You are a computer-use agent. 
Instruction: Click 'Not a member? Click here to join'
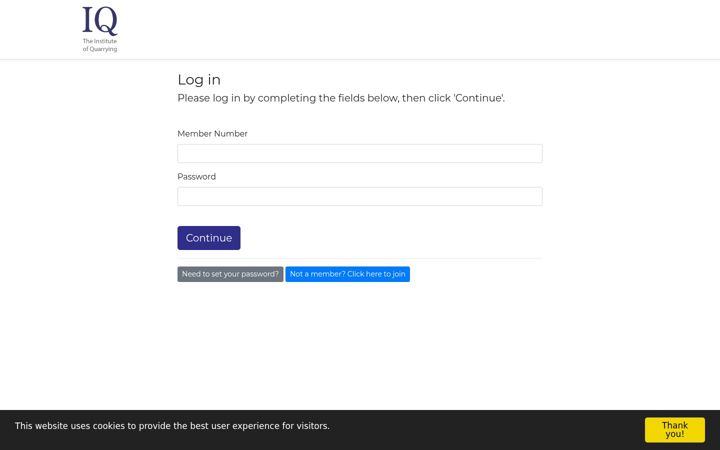(347, 274)
